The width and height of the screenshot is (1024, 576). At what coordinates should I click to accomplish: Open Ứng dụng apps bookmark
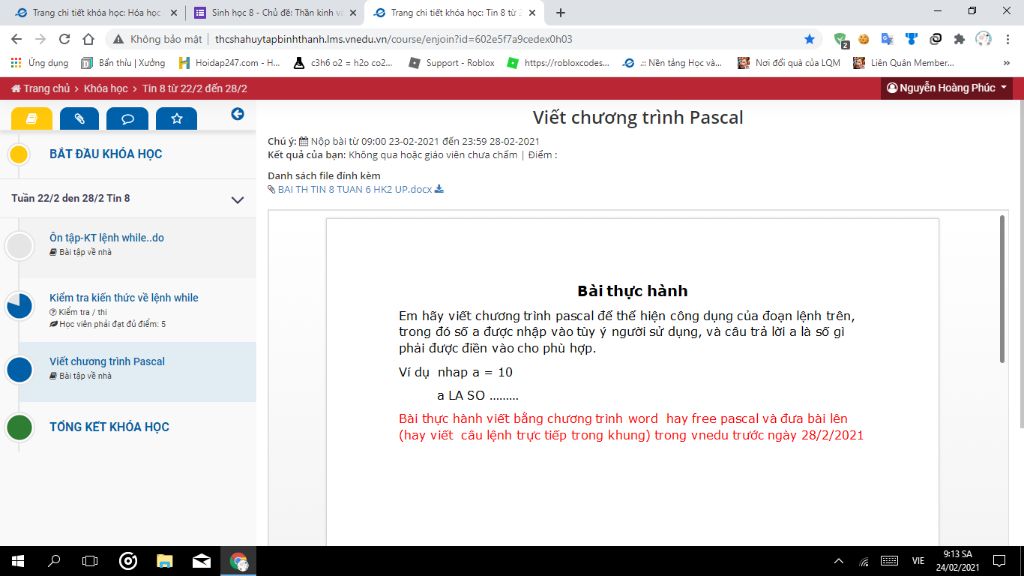click(x=40, y=63)
